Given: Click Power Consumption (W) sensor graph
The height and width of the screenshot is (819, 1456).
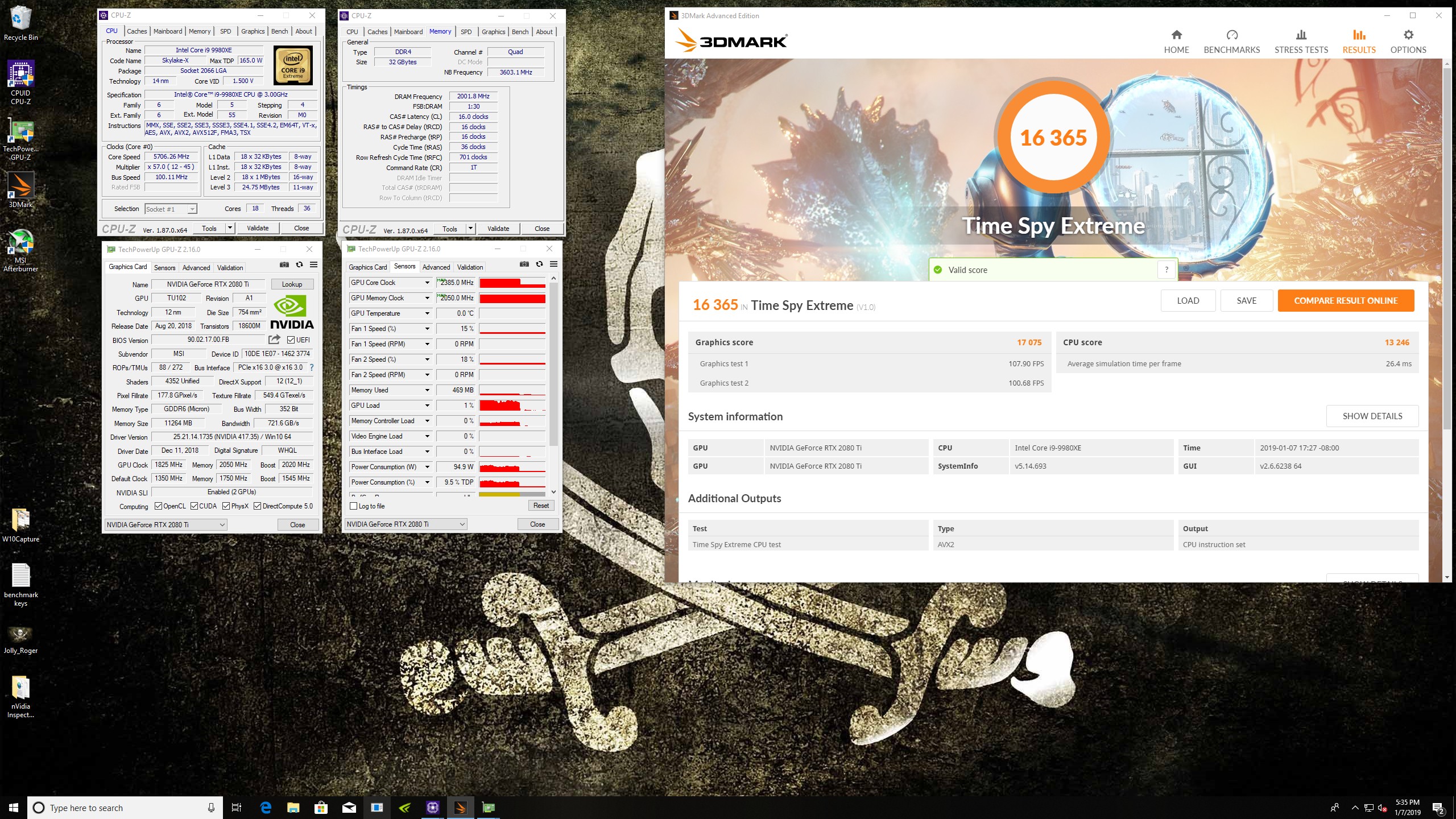Looking at the screenshot, I should tap(512, 467).
